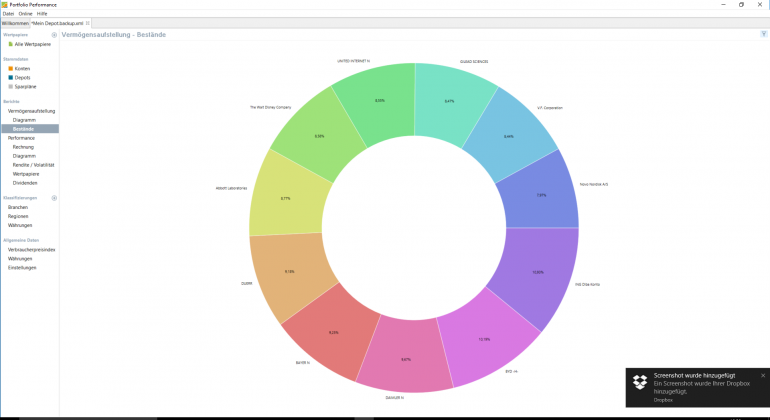This screenshot has height=420, width=770.
Task: Click the Dropbox logo in the notification
Action: [x=639, y=382]
